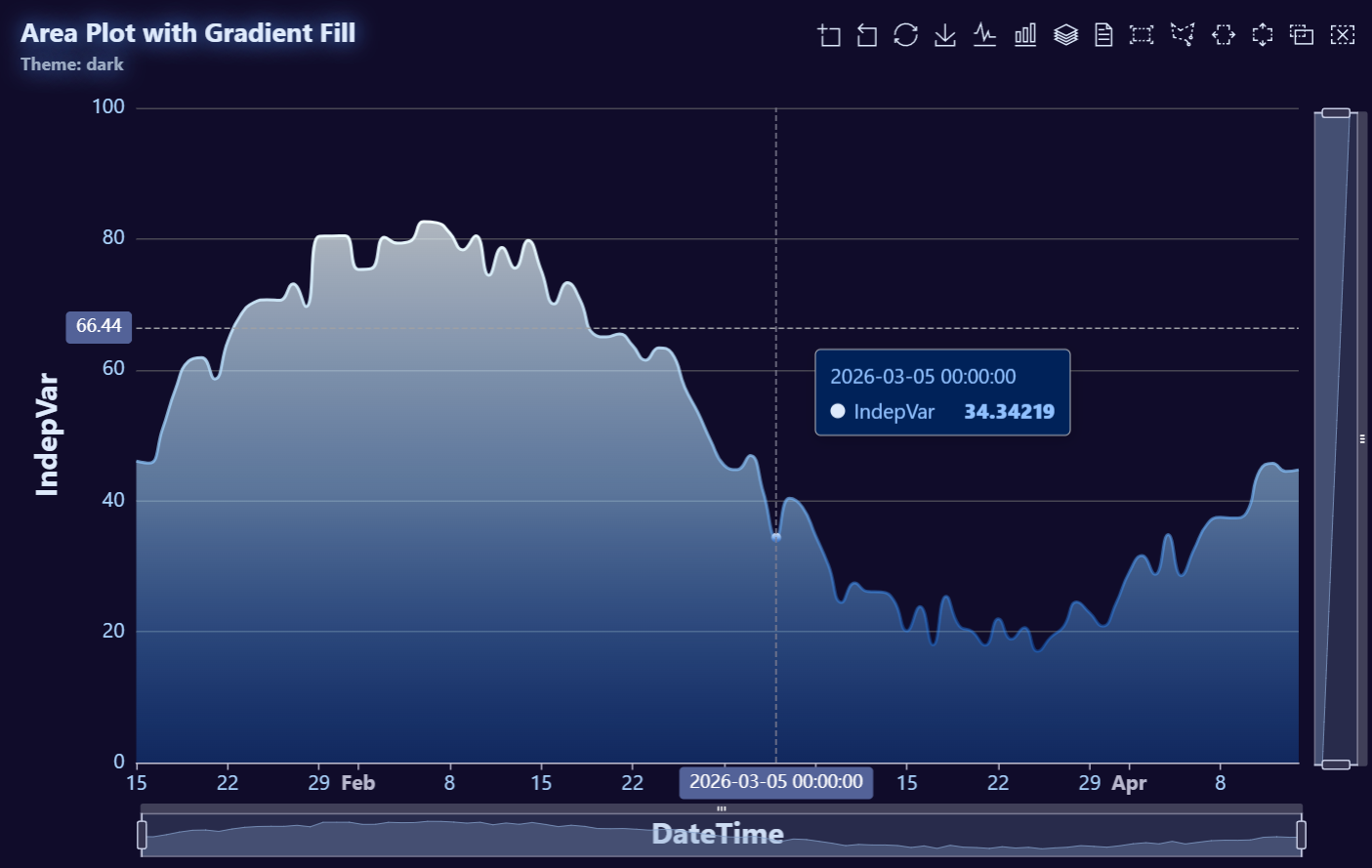Select the polygon brush selection tool

(x=1183, y=35)
